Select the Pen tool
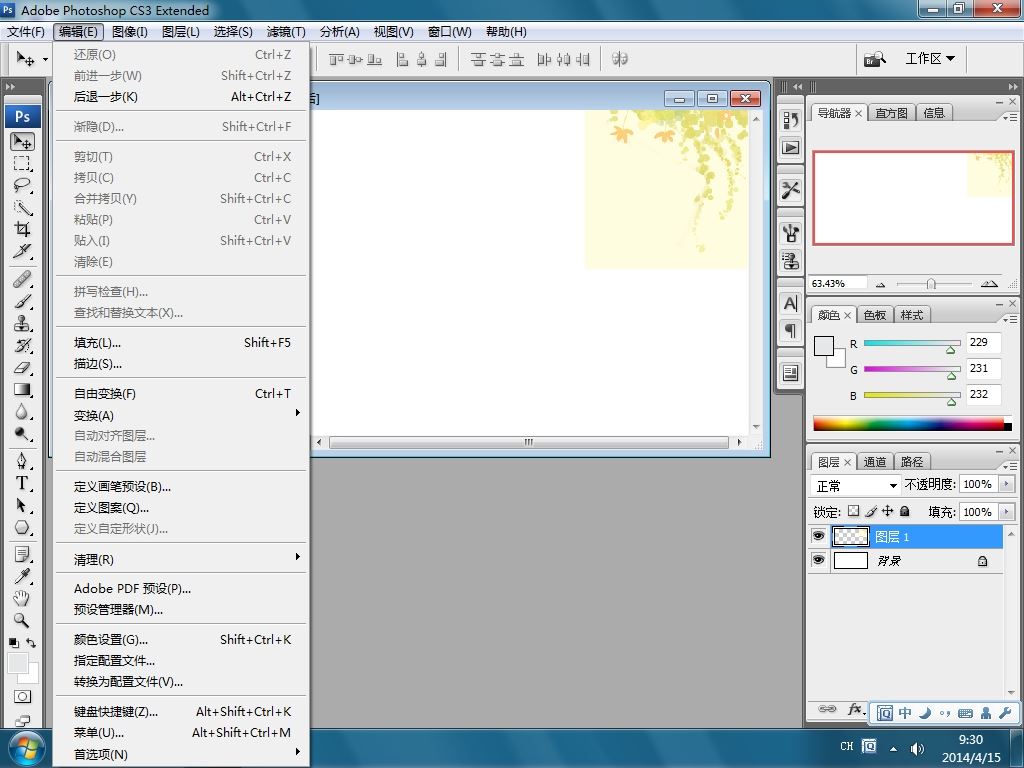Viewport: 1024px width, 768px height. pyautogui.click(x=22, y=461)
